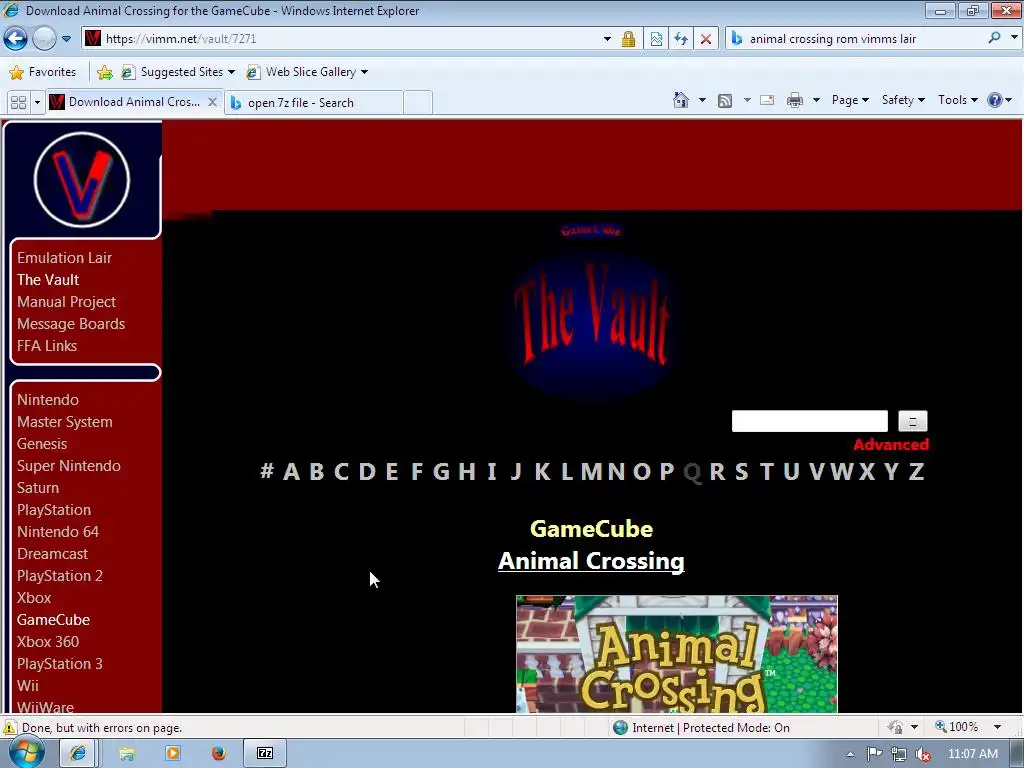The width and height of the screenshot is (1024, 768).
Task: Close the Download Animal Crossing tab
Action: (212, 102)
